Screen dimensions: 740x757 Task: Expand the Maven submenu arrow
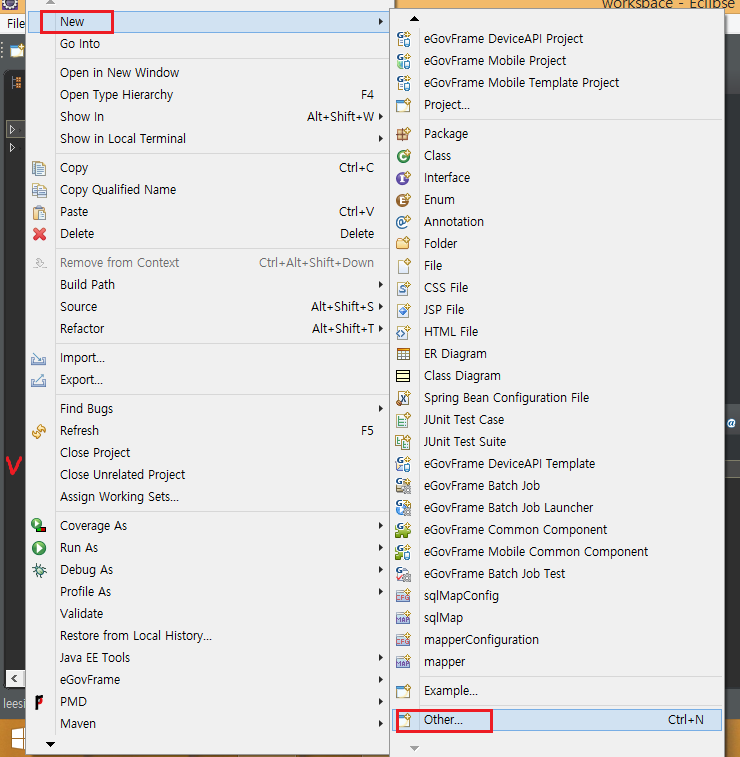pos(381,724)
